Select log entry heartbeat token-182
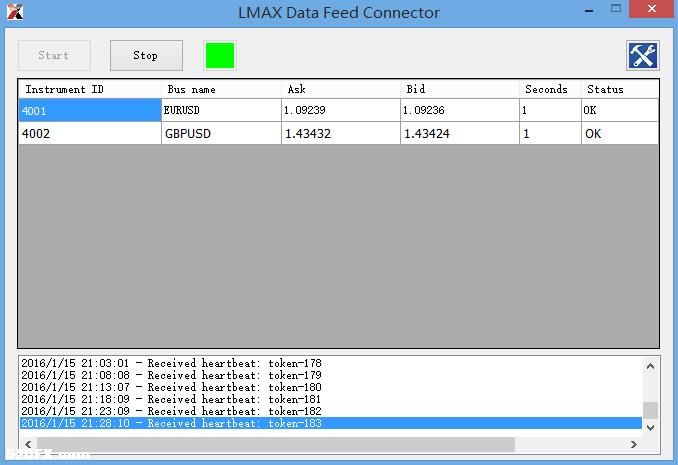Image resolution: width=678 pixels, height=465 pixels. pos(331,411)
